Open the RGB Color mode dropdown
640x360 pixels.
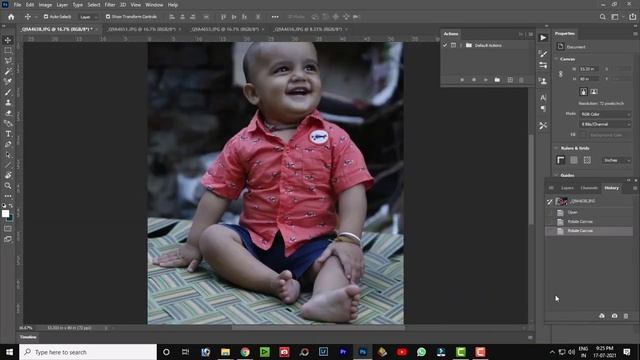[605, 114]
